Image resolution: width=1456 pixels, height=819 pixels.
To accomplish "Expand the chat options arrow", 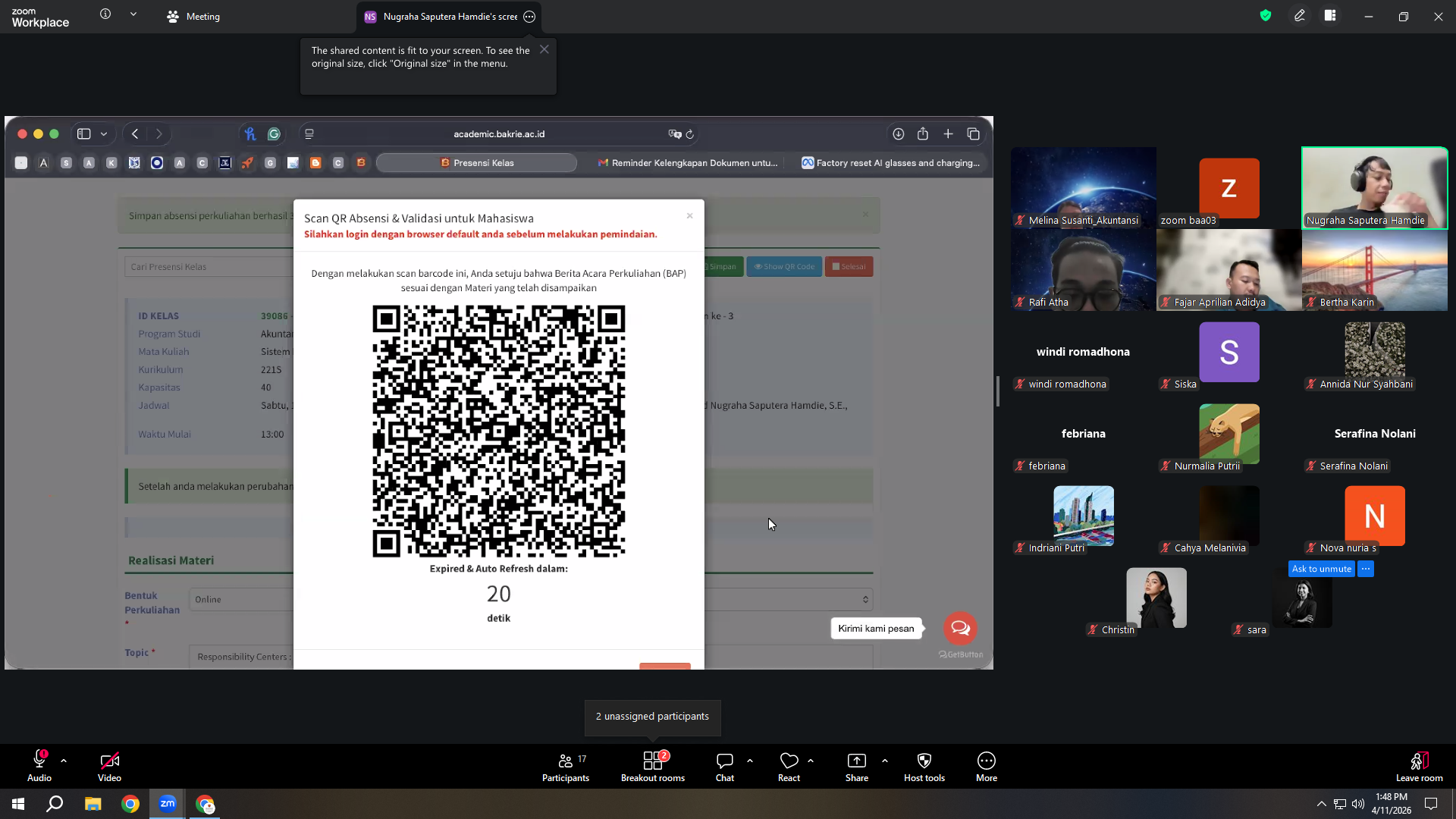I will [750, 761].
